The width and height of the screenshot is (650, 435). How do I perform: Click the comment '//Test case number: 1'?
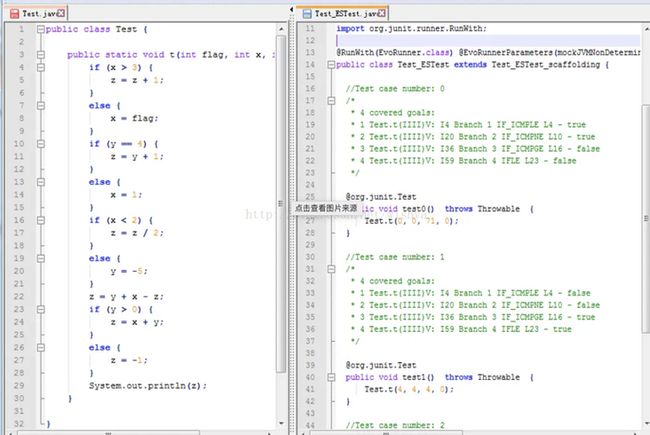(x=395, y=257)
